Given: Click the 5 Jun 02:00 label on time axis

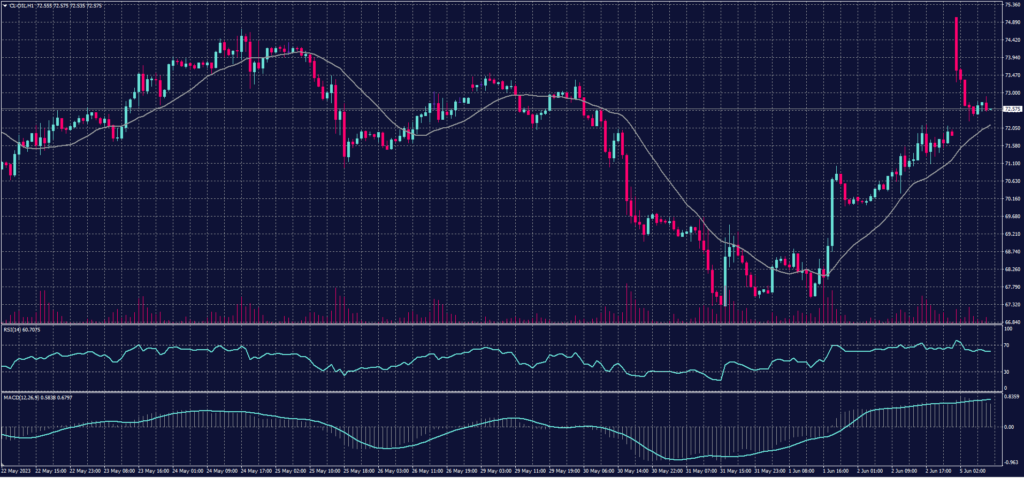Looking at the screenshot, I should click(x=975, y=472).
